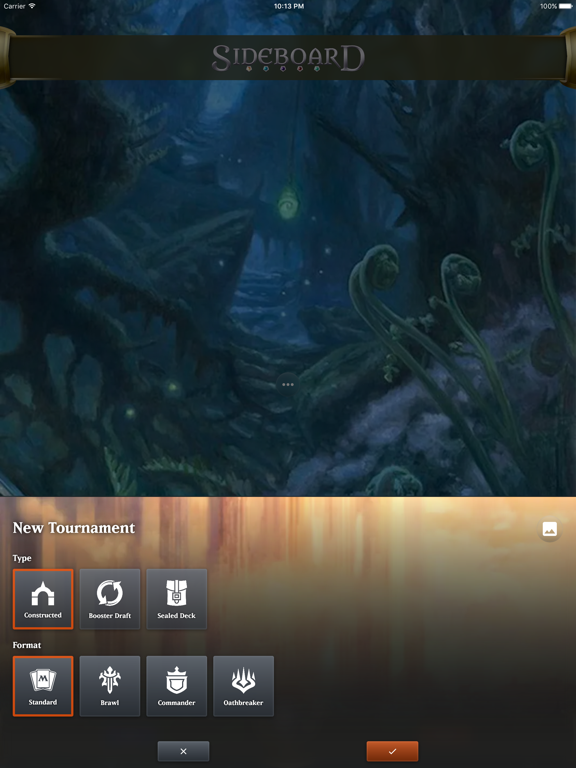Choose the Oathbreaker format
Viewport: 576px width, 768px height.
(x=243, y=686)
